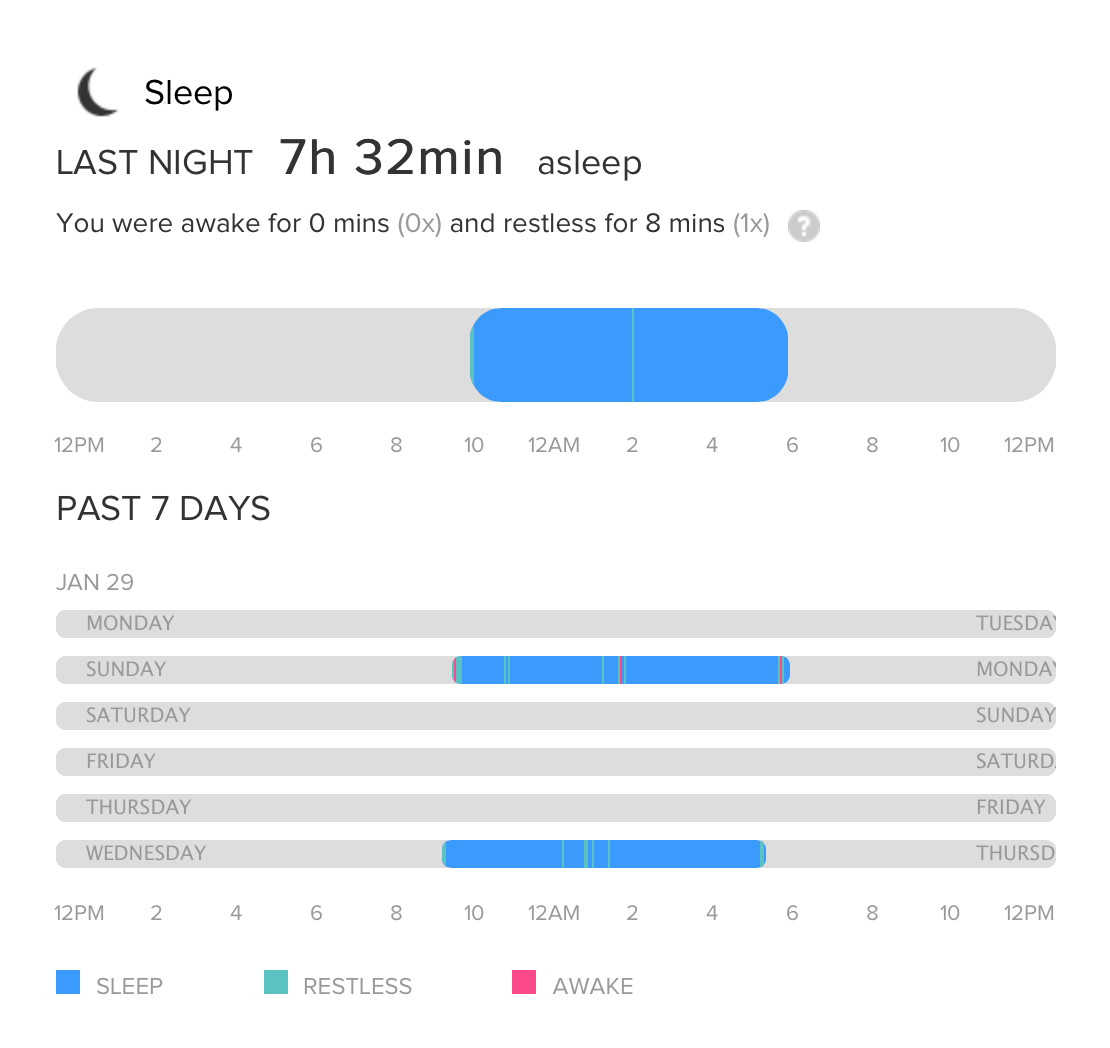Screen dimensions: 1110x1048
Task: Select the Monday row in past 7 days
Action: click(555, 624)
